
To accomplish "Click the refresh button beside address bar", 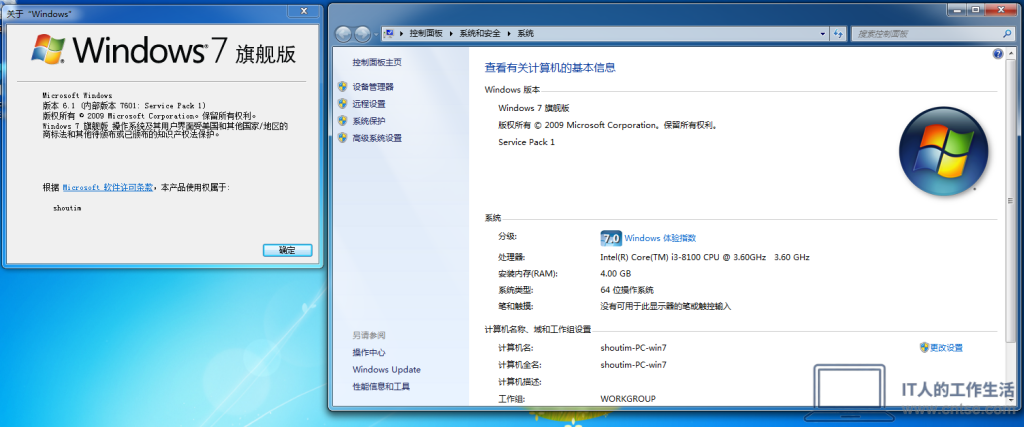I will point(839,34).
